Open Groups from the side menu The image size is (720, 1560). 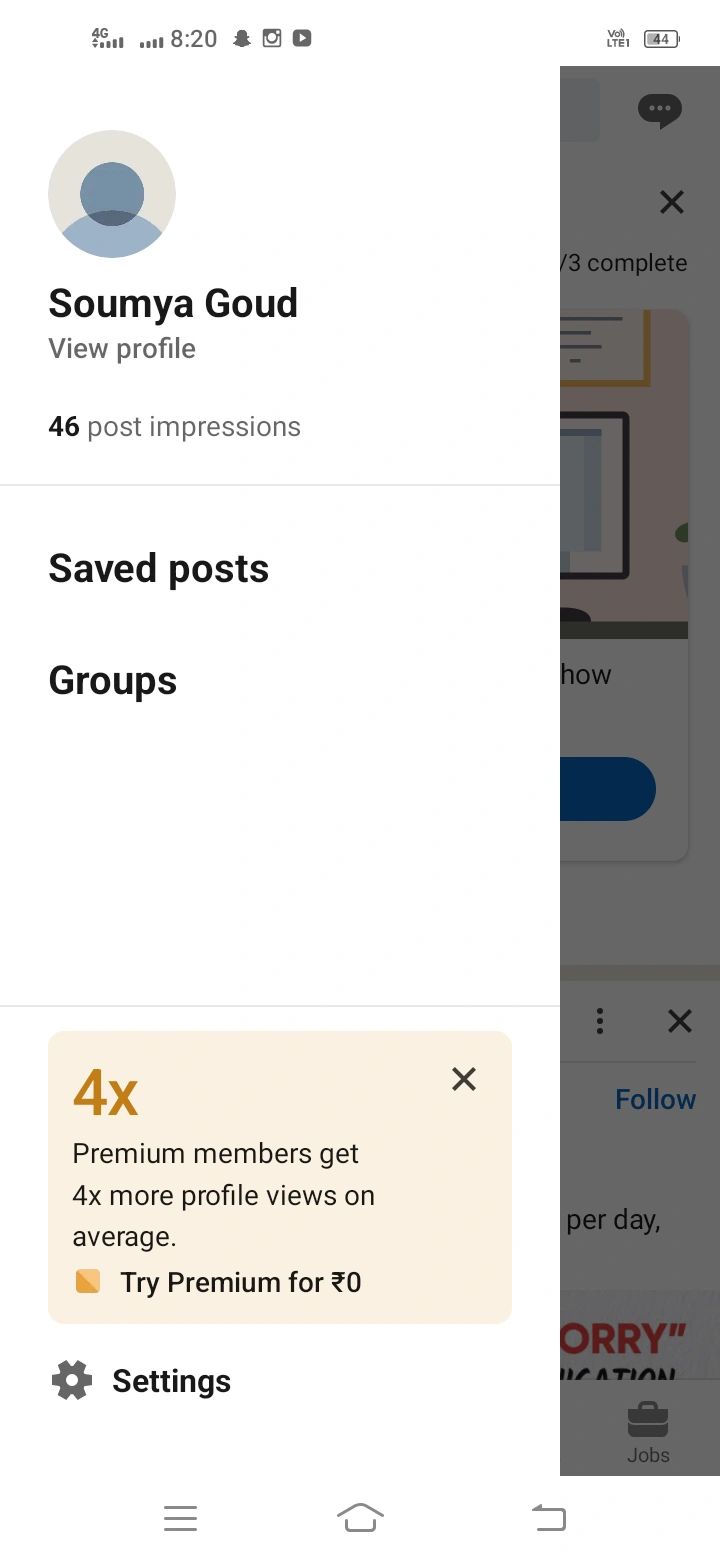(x=113, y=681)
